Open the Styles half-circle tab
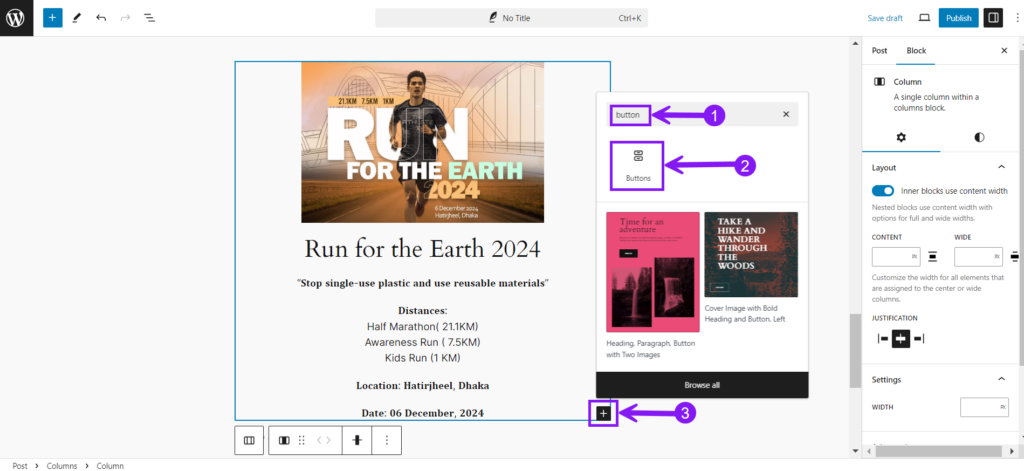 (979, 137)
